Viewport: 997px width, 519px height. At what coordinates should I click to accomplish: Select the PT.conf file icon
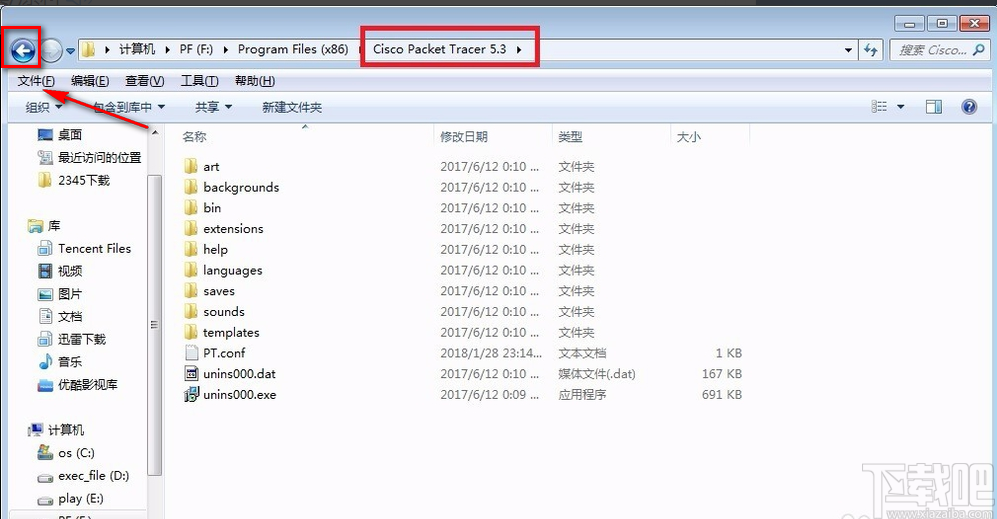(191, 352)
